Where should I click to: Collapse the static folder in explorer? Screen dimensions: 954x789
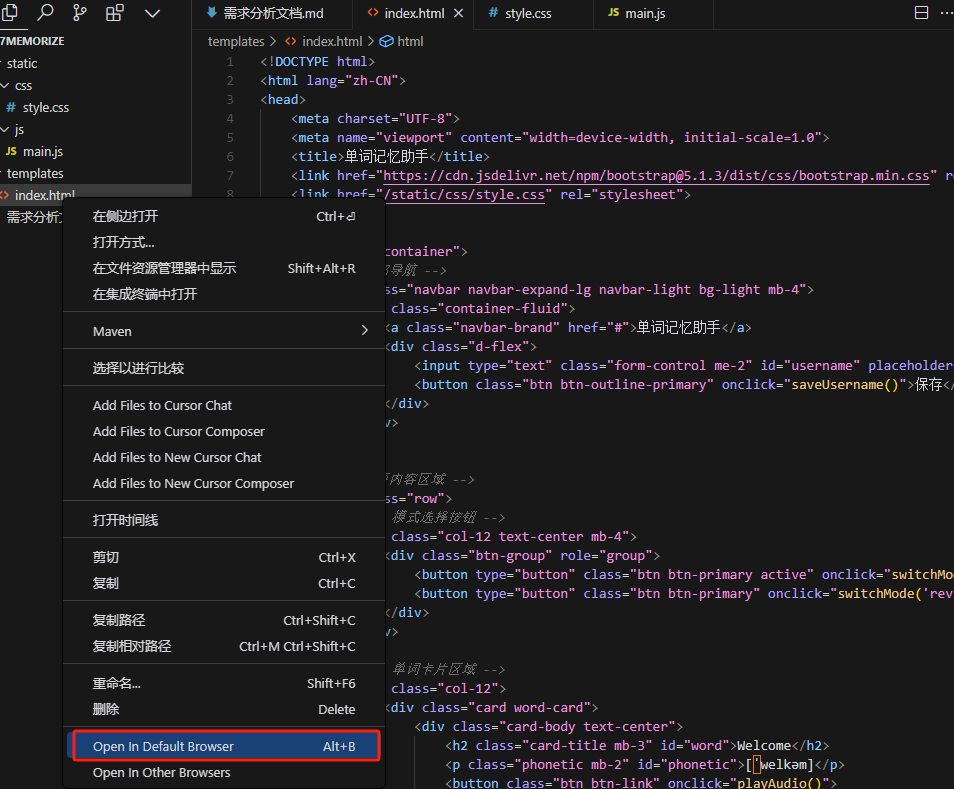96,63
